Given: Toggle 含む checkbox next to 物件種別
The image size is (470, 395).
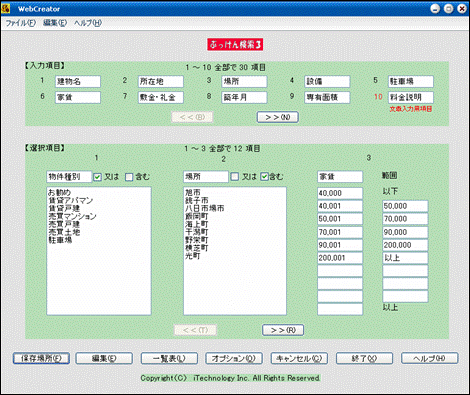Looking at the screenshot, I should [129, 177].
